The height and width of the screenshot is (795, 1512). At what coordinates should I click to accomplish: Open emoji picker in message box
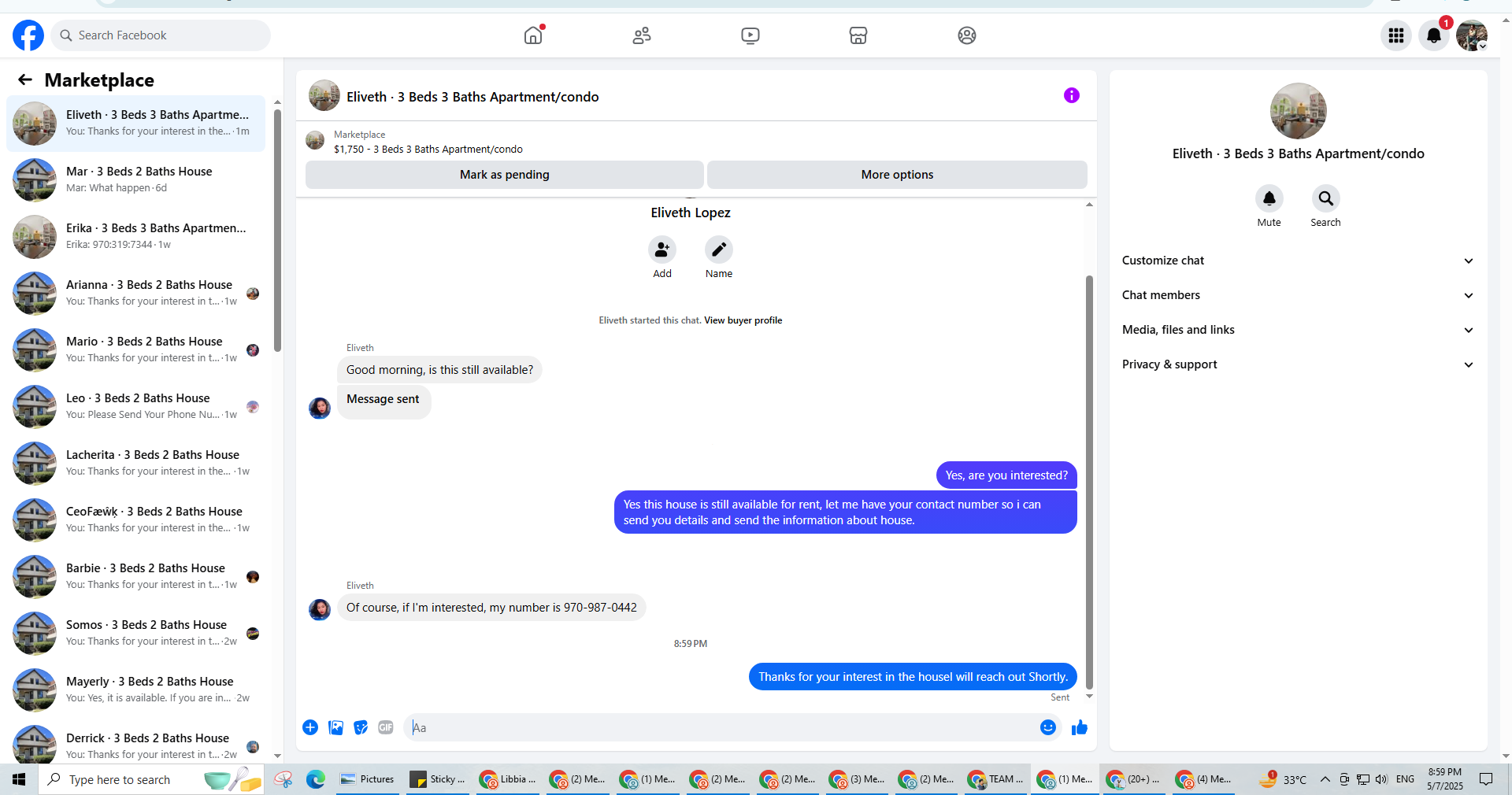point(1048,727)
